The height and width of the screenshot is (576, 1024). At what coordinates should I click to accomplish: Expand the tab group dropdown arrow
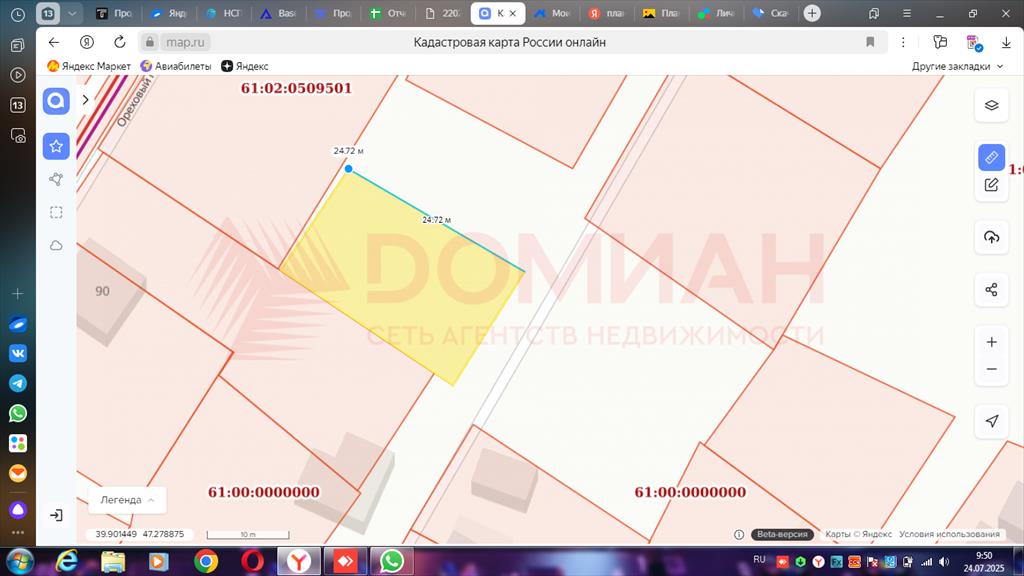[x=72, y=13]
